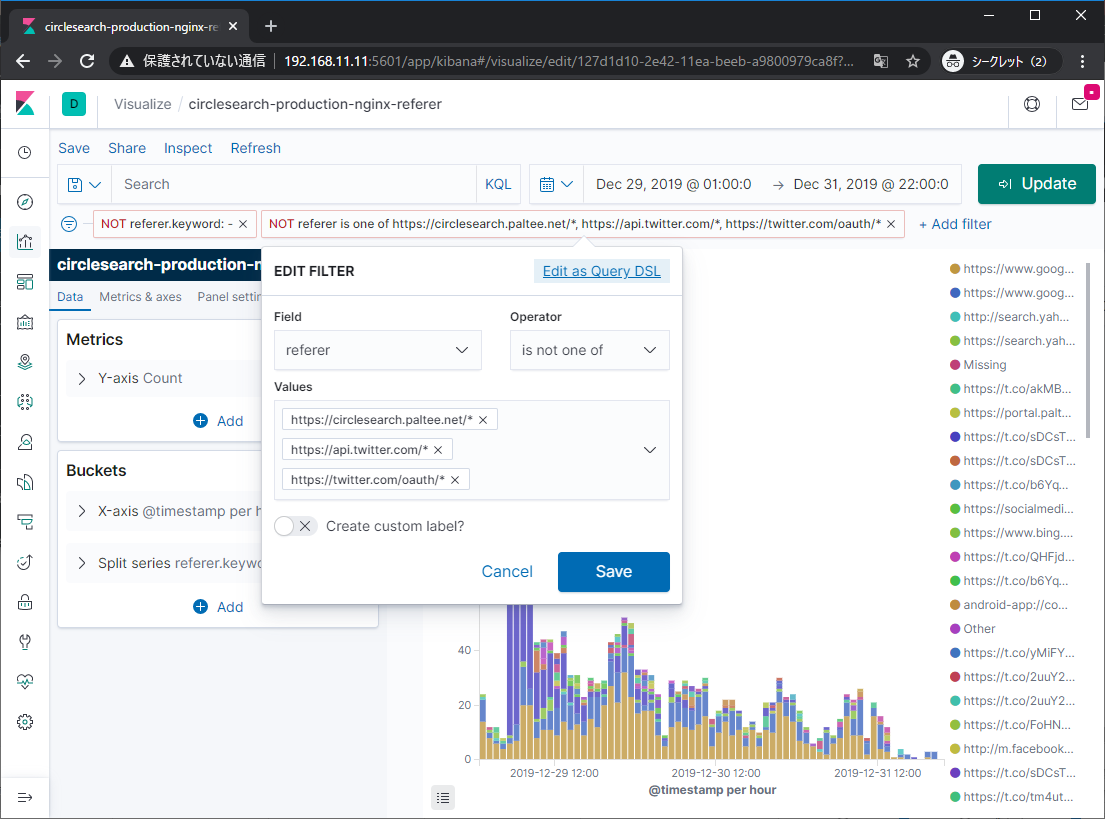The width and height of the screenshot is (1105, 819).
Task: Expand the side navigation at bottom left
Action: click(x=25, y=797)
